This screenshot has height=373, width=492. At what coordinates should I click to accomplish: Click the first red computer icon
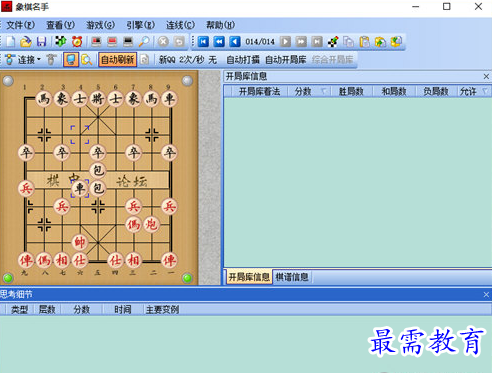click(x=96, y=42)
